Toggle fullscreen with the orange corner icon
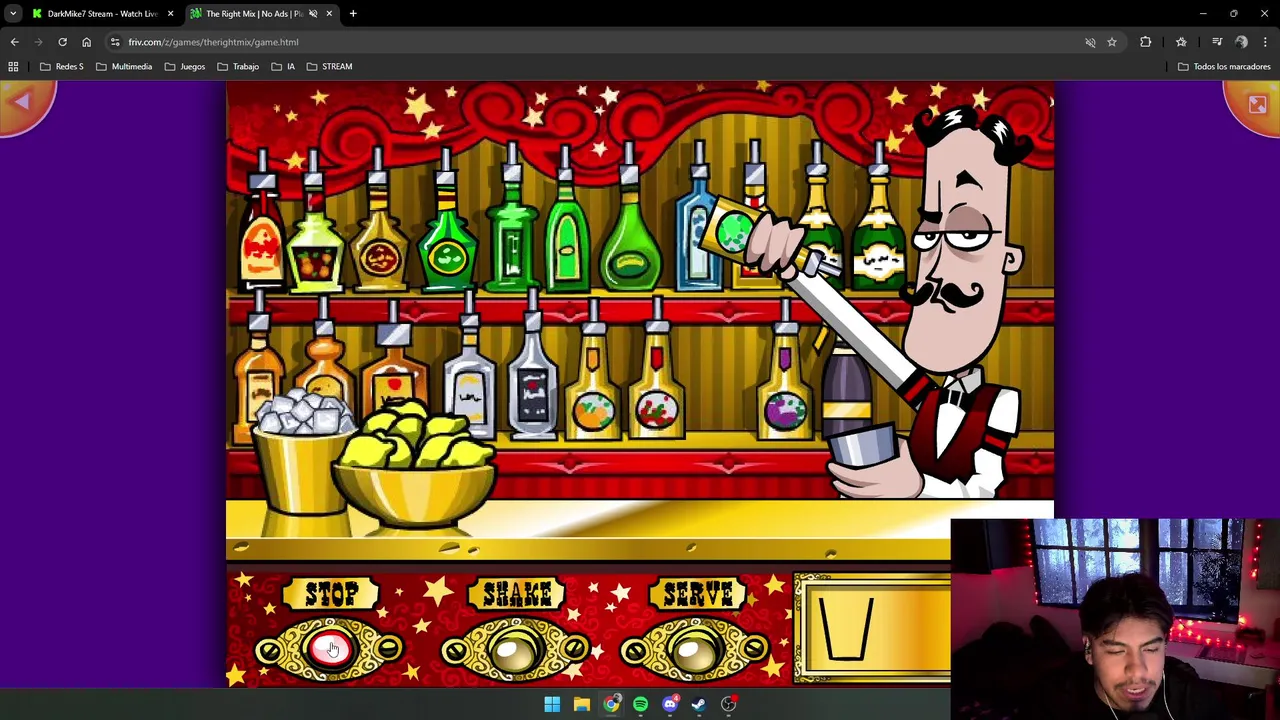Screen dimensions: 1280x720 [1257, 104]
